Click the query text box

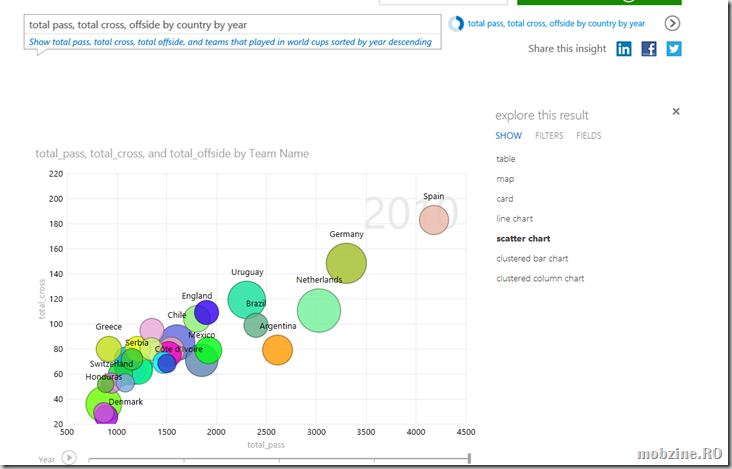point(232,25)
